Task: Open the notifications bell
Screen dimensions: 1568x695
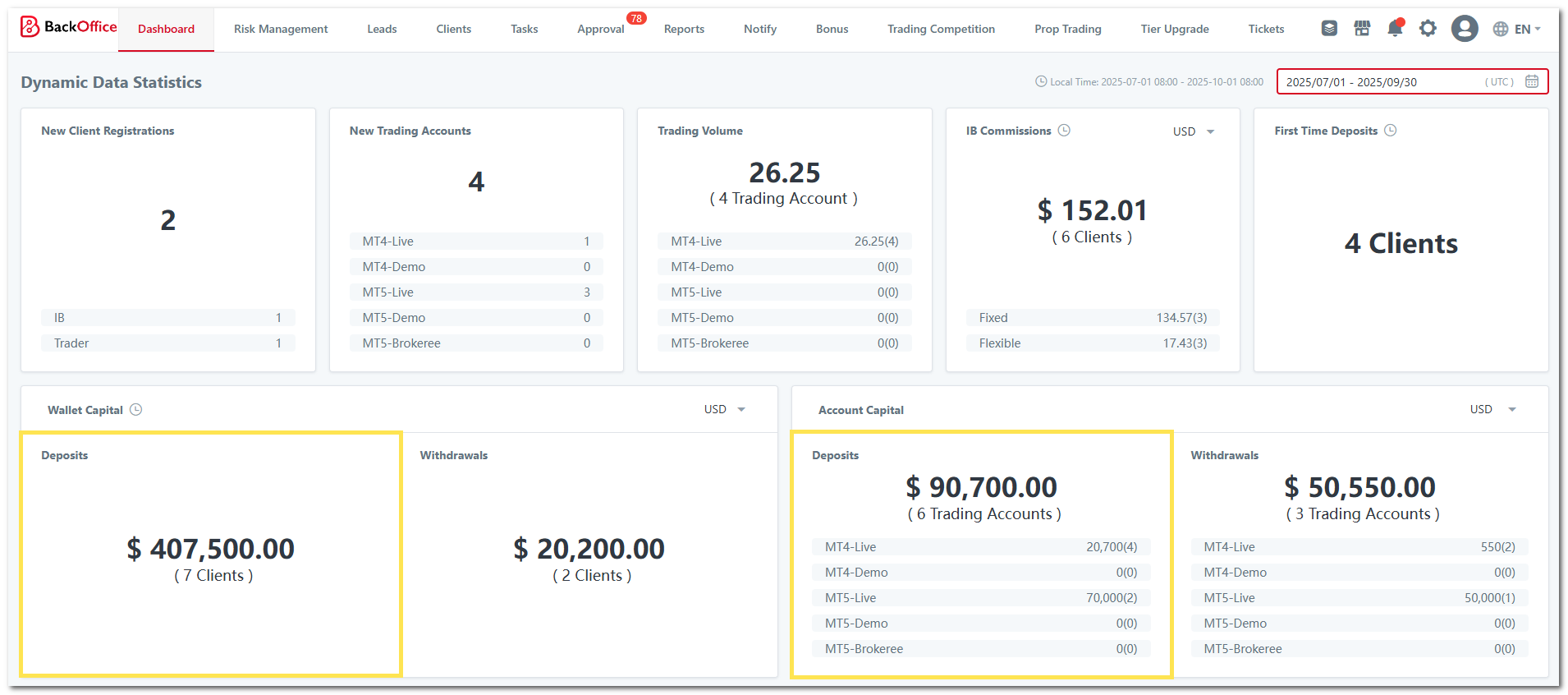Action: tap(1395, 29)
